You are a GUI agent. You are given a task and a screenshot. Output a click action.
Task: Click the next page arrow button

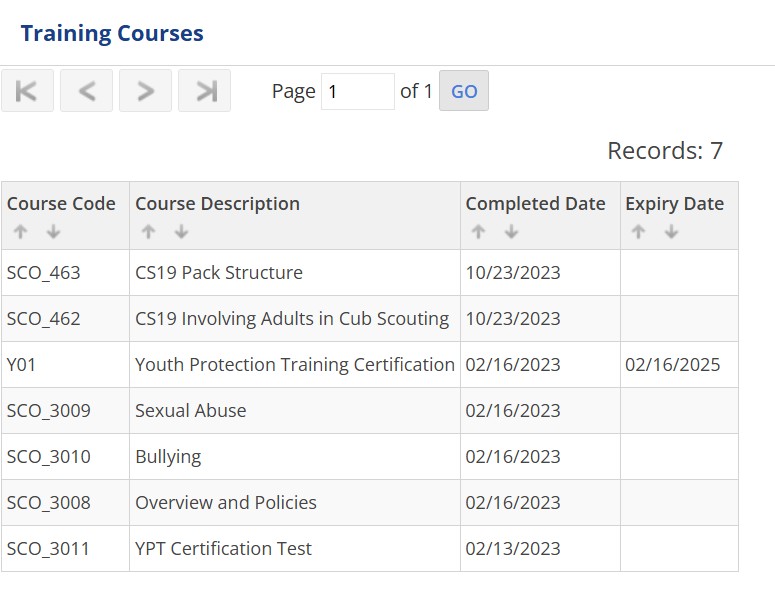point(145,91)
